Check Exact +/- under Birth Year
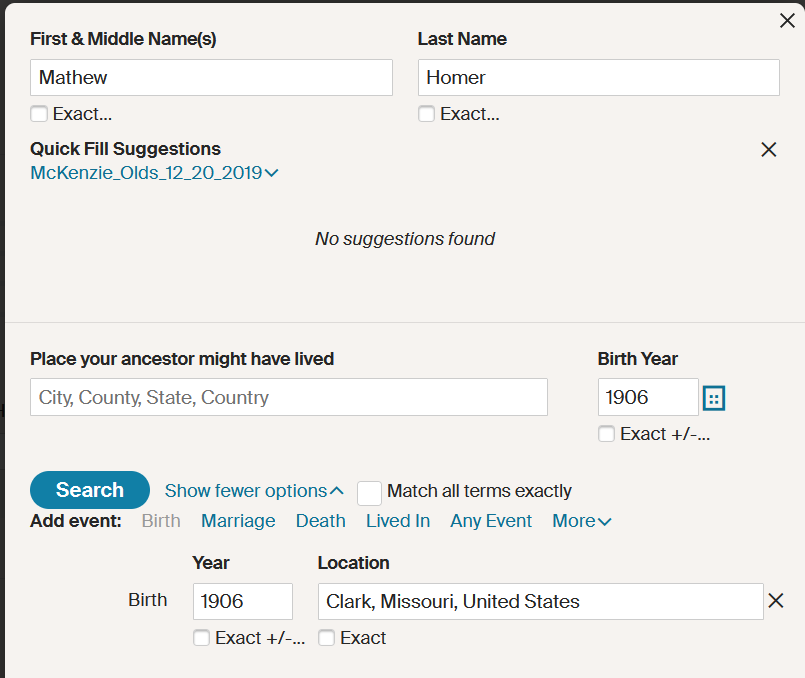This screenshot has width=805, height=678. pyautogui.click(x=606, y=434)
